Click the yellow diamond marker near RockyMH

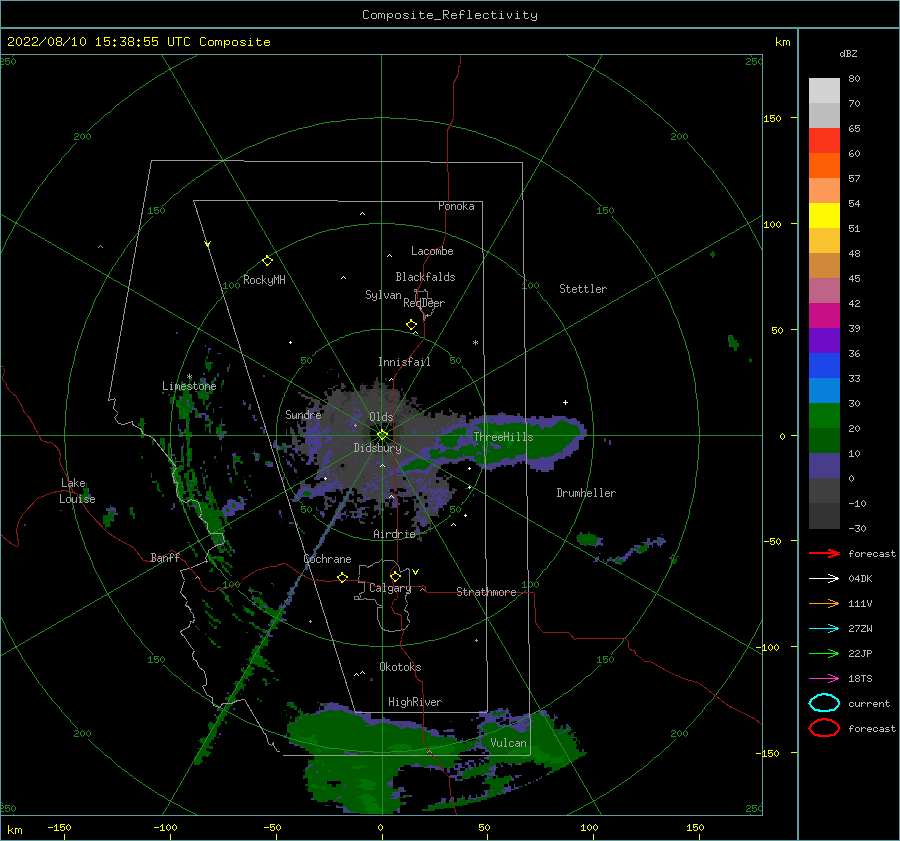click(x=267, y=261)
